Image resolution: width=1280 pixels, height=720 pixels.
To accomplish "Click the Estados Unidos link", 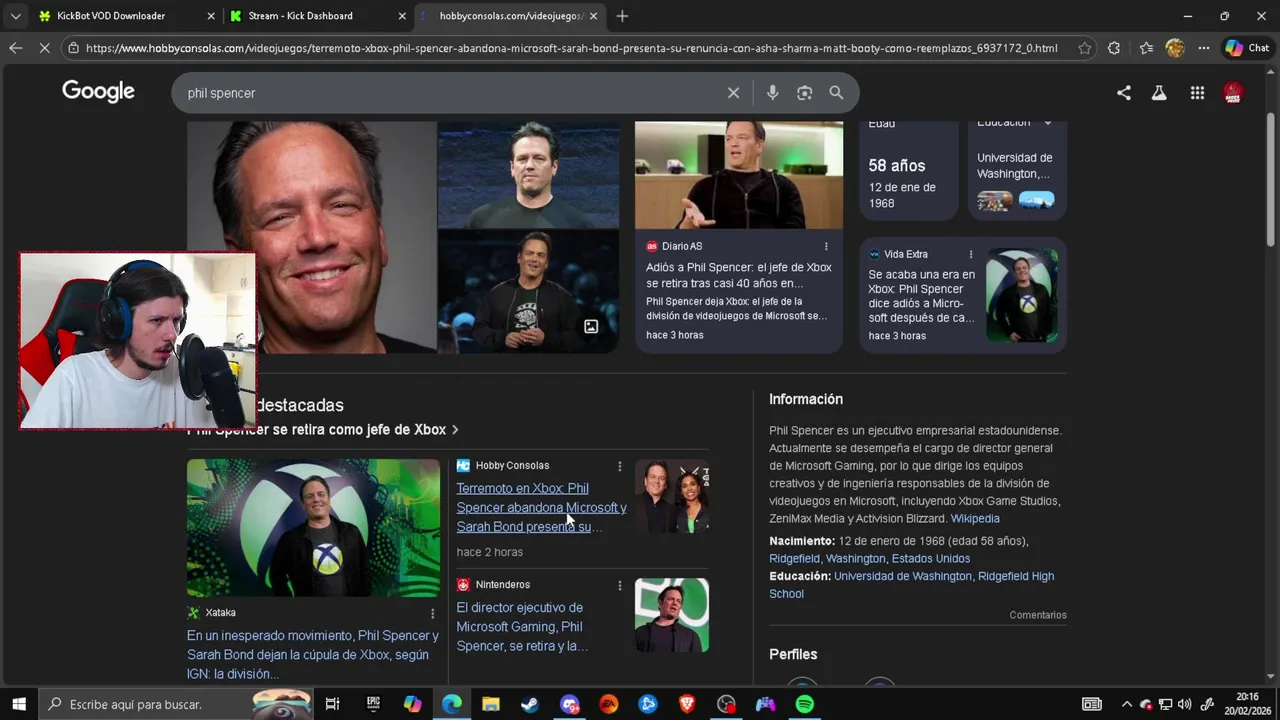I will [931, 558].
